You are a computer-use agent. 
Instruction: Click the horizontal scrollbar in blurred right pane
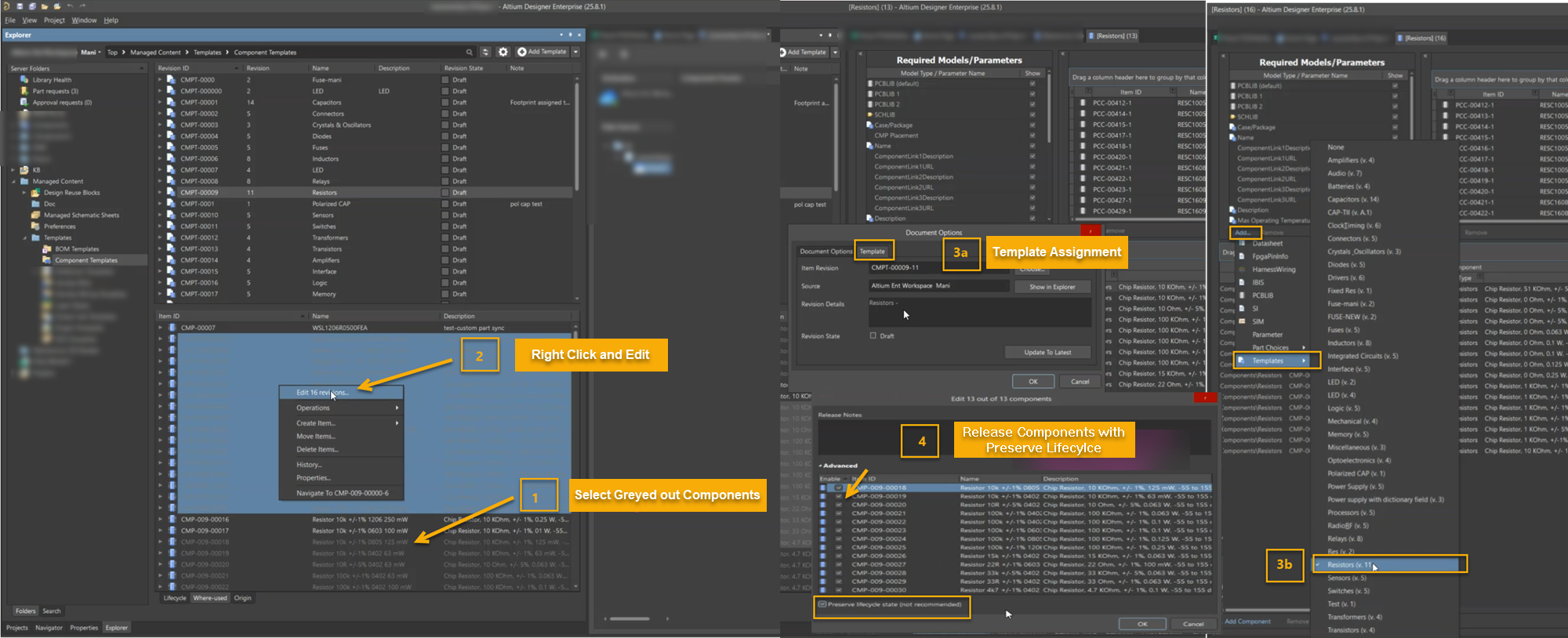point(630,618)
